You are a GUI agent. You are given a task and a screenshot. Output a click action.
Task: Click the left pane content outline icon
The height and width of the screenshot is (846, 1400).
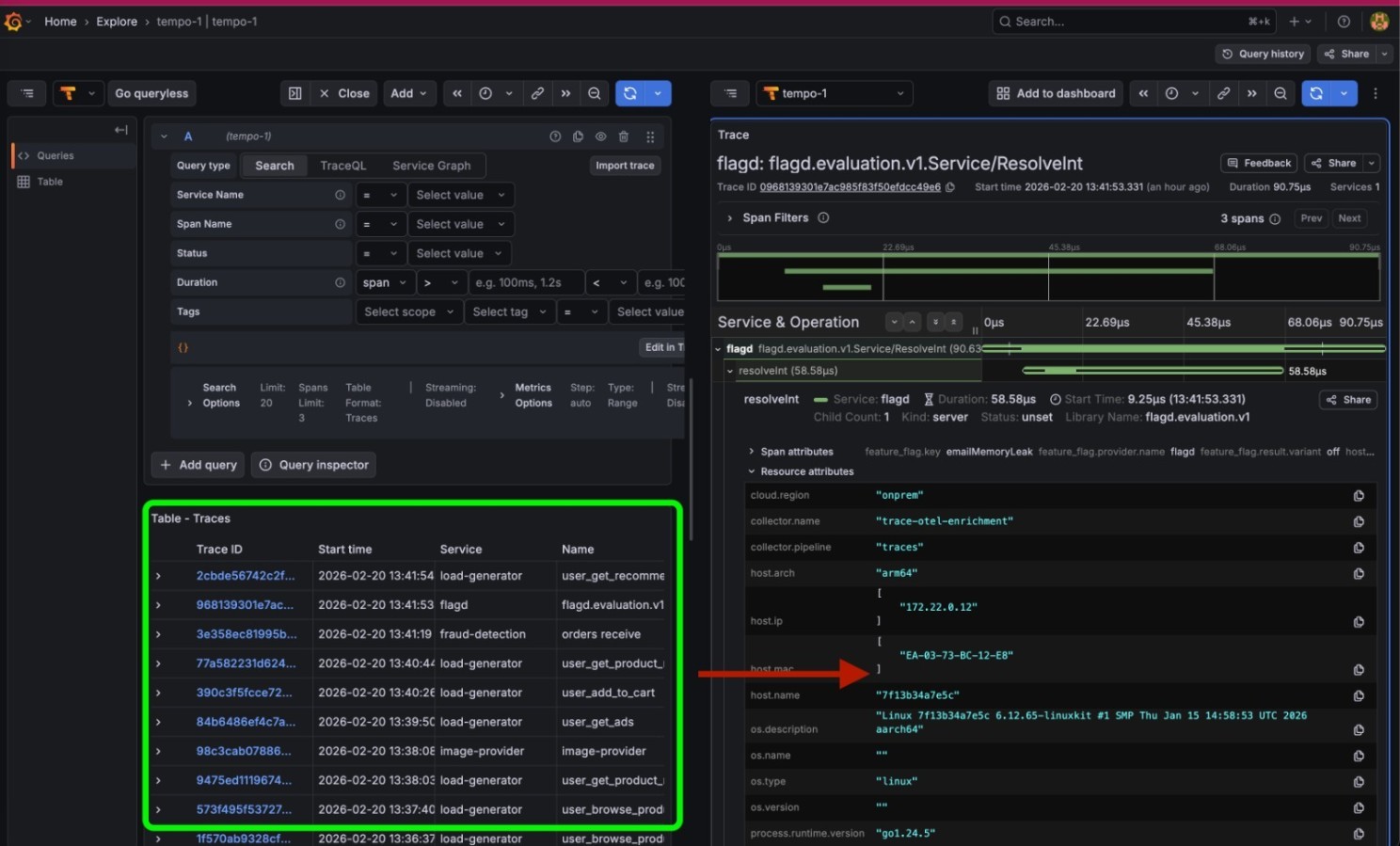(27, 93)
